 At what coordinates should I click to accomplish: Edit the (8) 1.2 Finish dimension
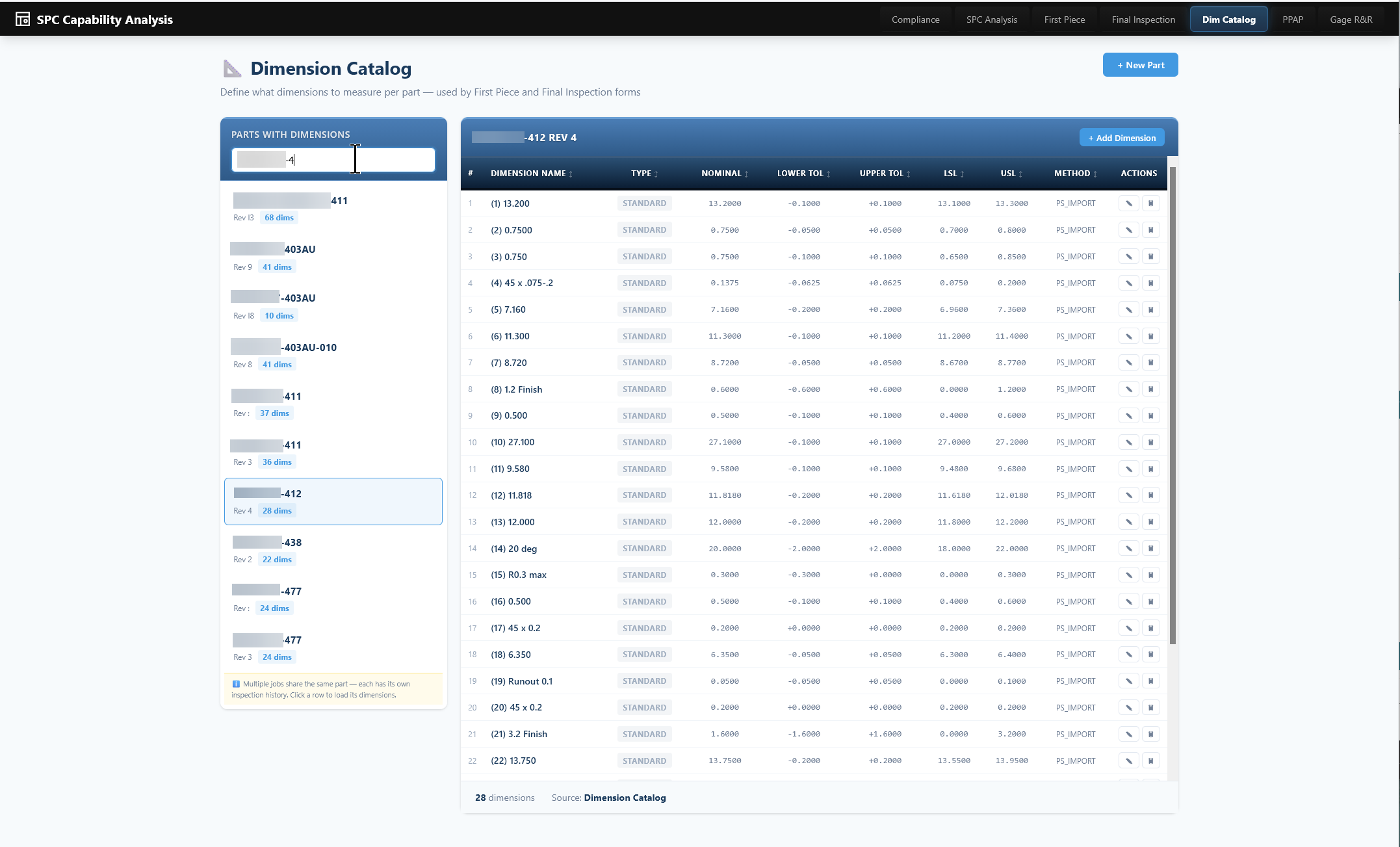[1129, 389]
